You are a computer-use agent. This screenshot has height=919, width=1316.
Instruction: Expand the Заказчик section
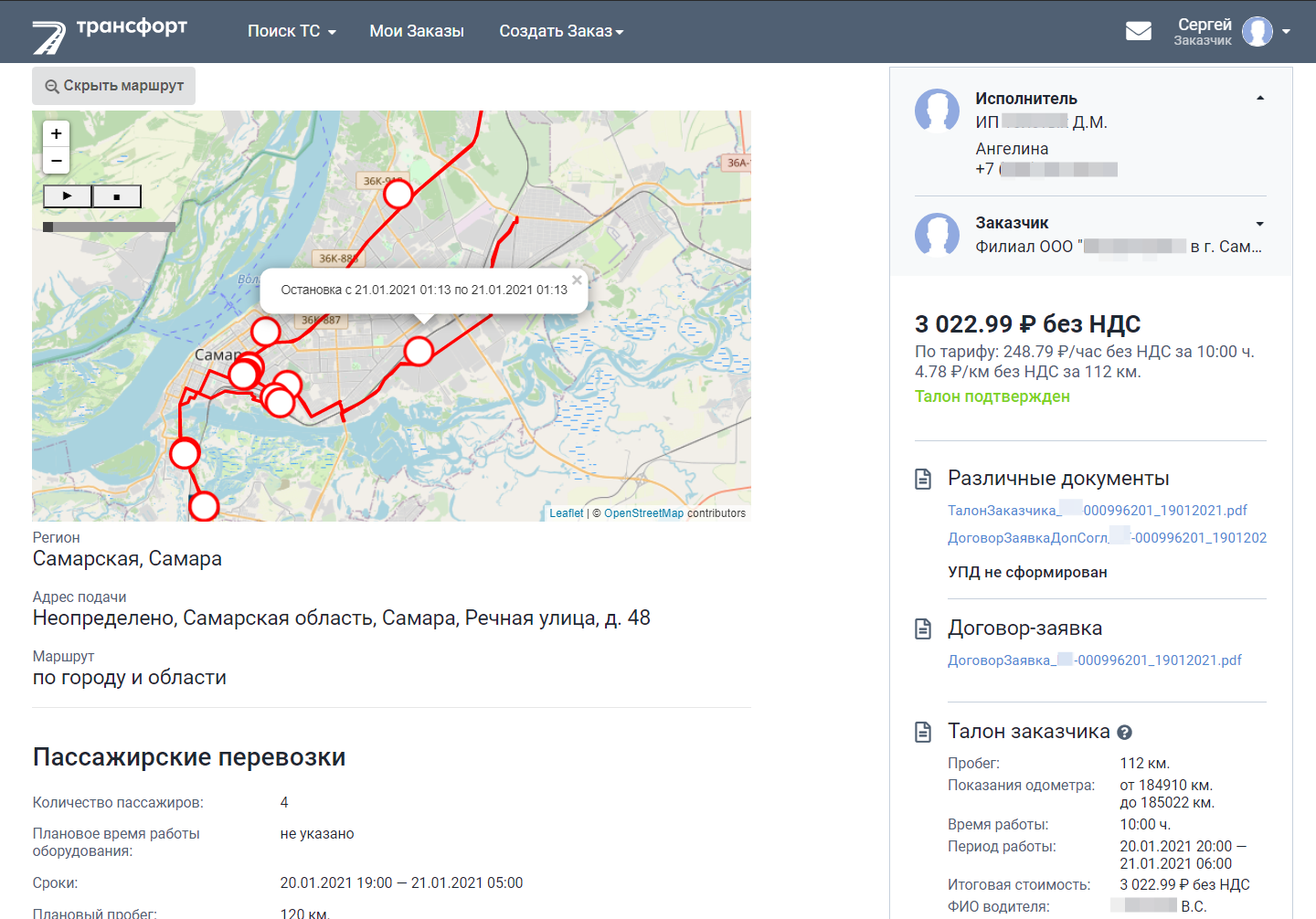(x=1260, y=224)
